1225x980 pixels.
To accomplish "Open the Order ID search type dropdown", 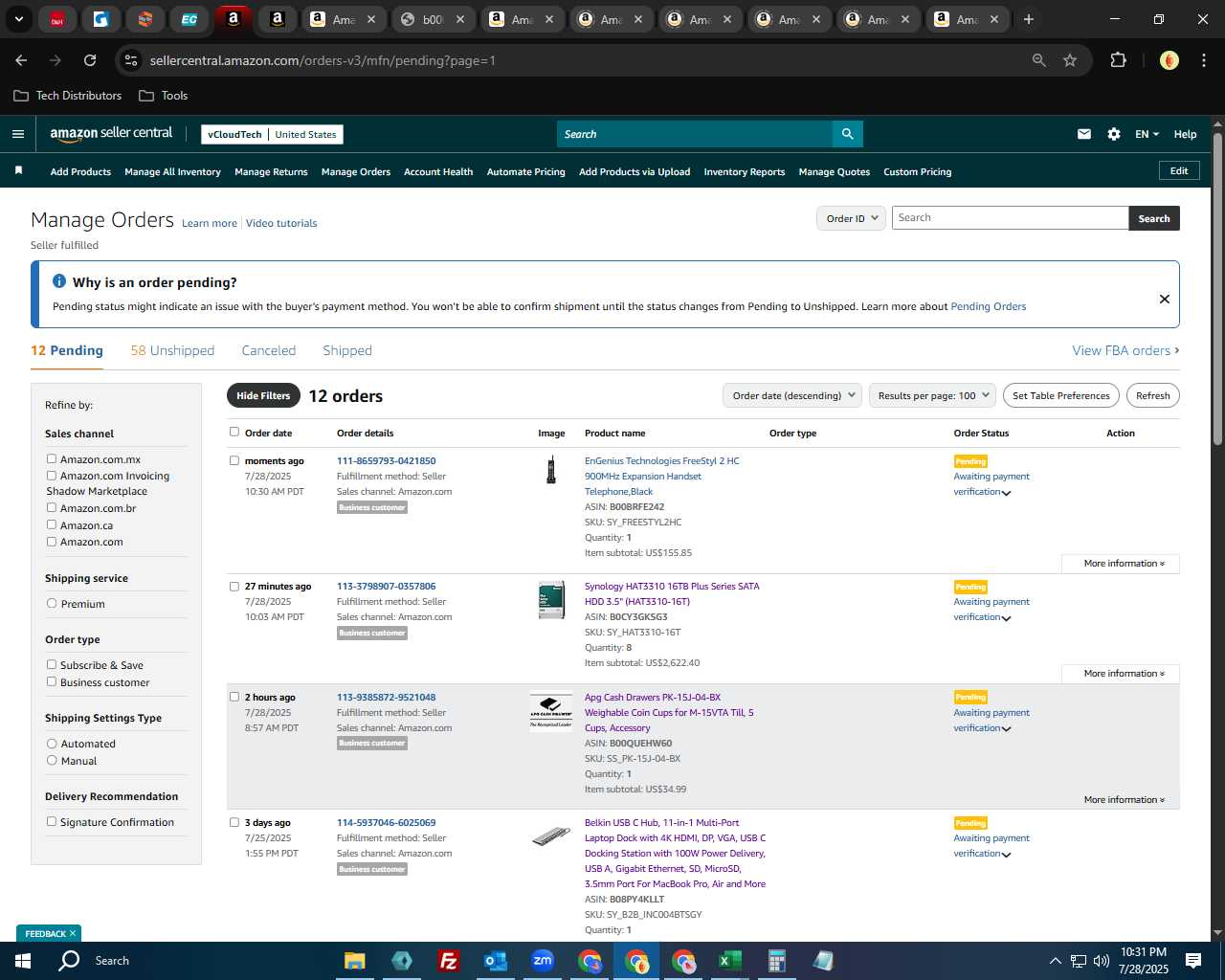I will click(x=852, y=218).
